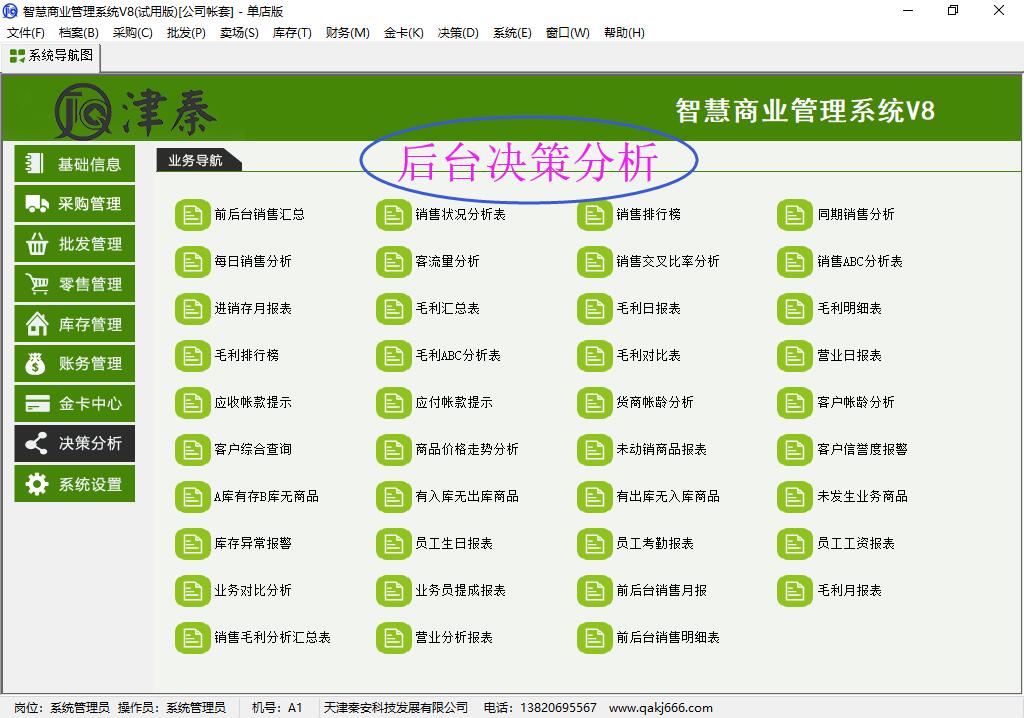The height and width of the screenshot is (718, 1024).
Task: Open the 金卡中心 sidebar section
Action: click(x=74, y=404)
